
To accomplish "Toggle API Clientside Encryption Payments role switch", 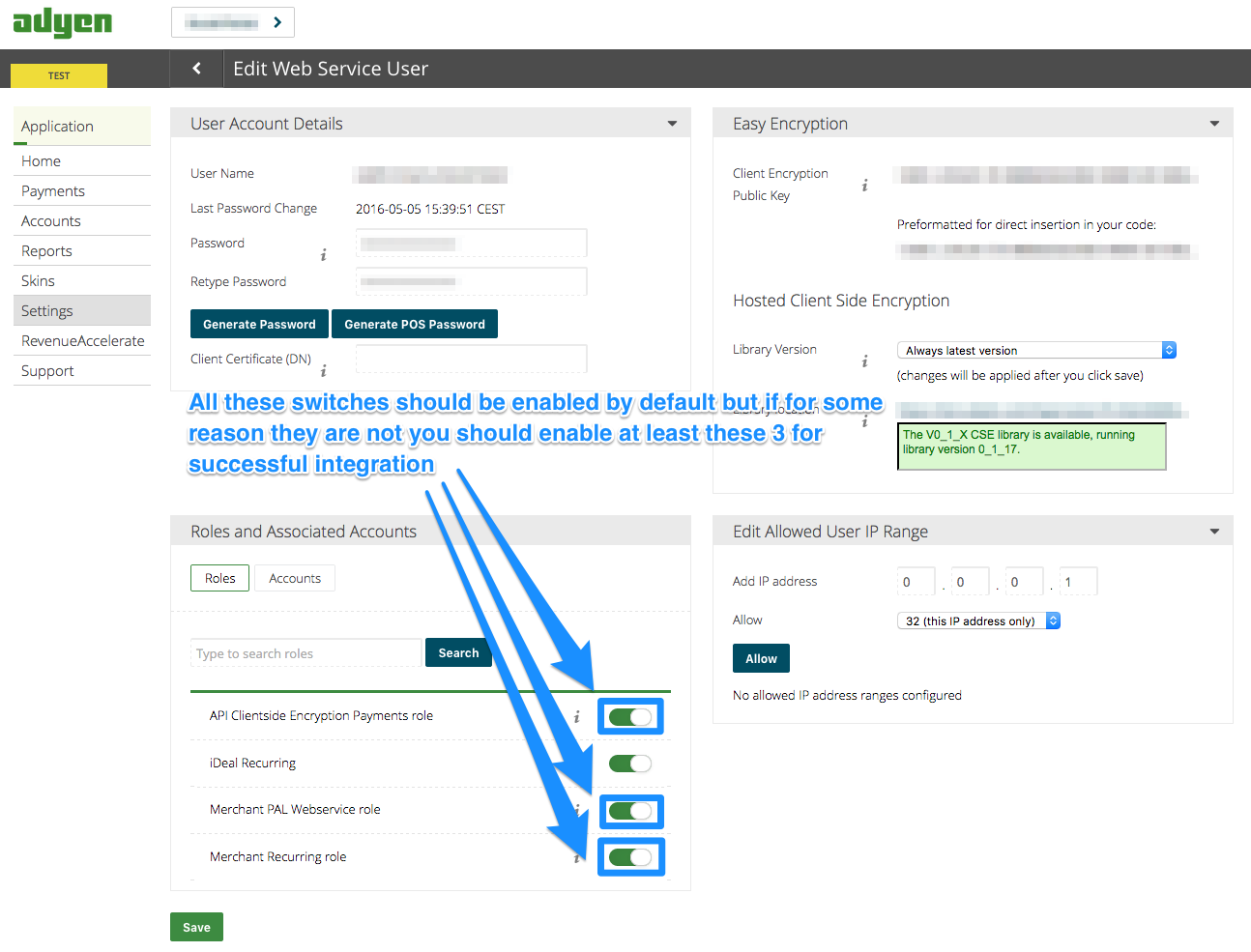I will (630, 717).
